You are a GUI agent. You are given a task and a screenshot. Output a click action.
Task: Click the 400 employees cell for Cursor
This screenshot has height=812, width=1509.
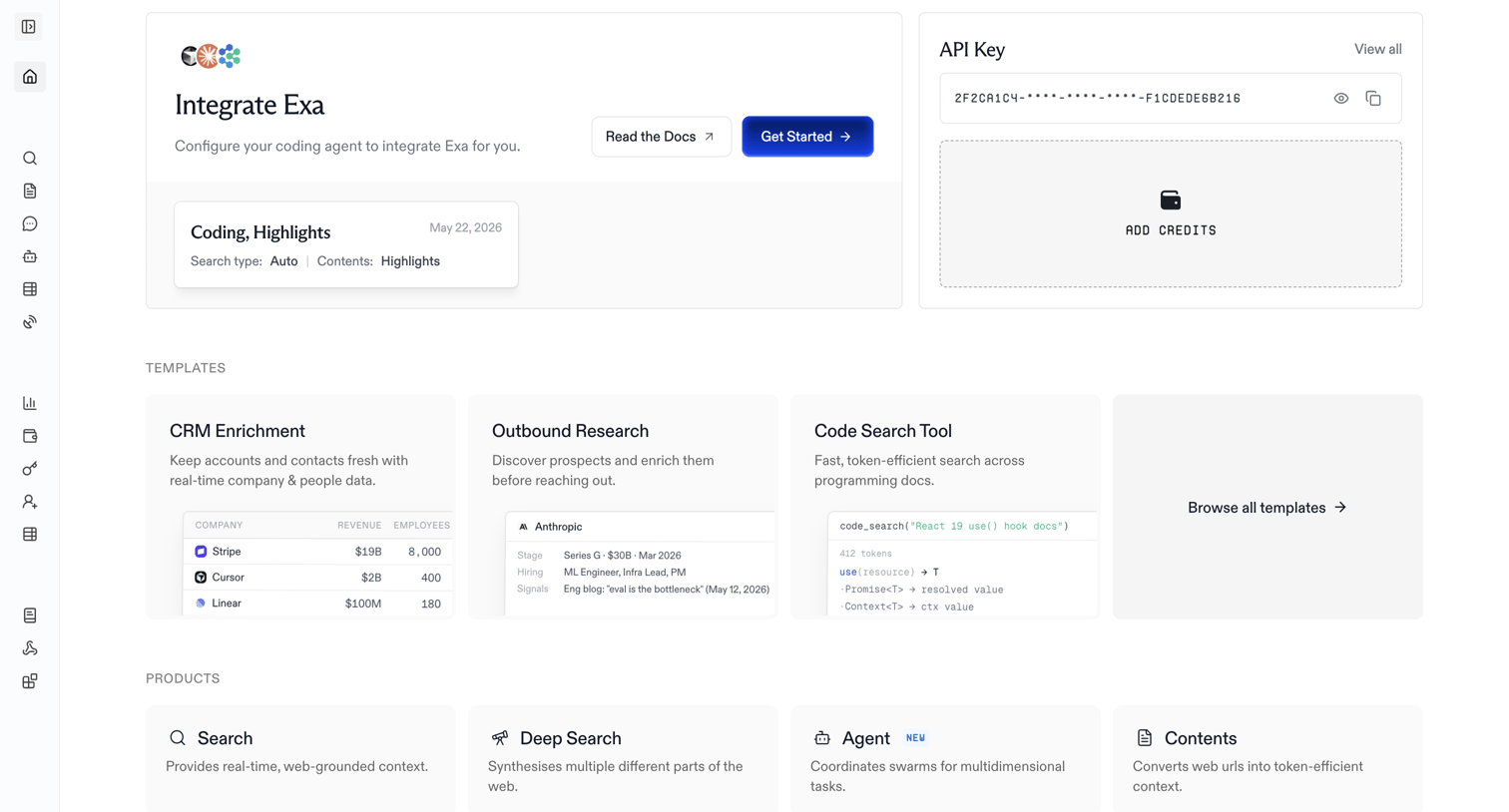(431, 578)
